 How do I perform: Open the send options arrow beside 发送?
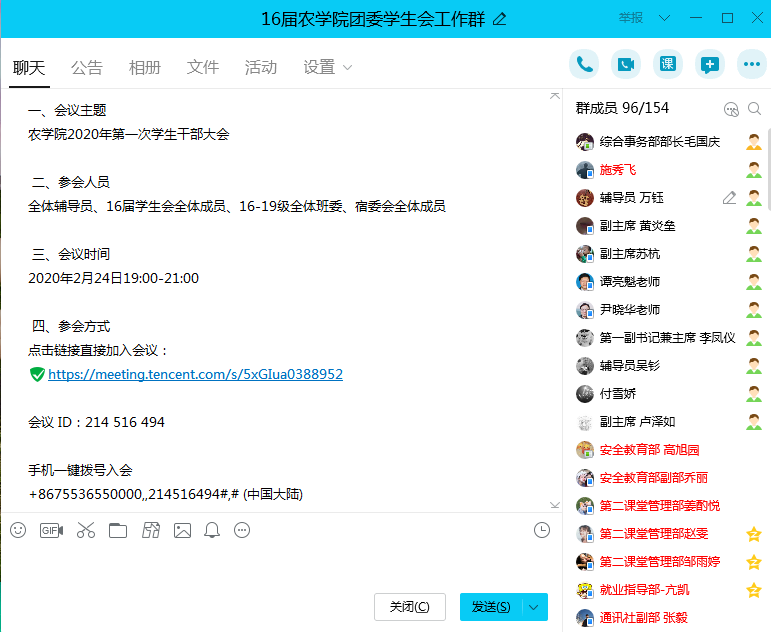point(537,607)
